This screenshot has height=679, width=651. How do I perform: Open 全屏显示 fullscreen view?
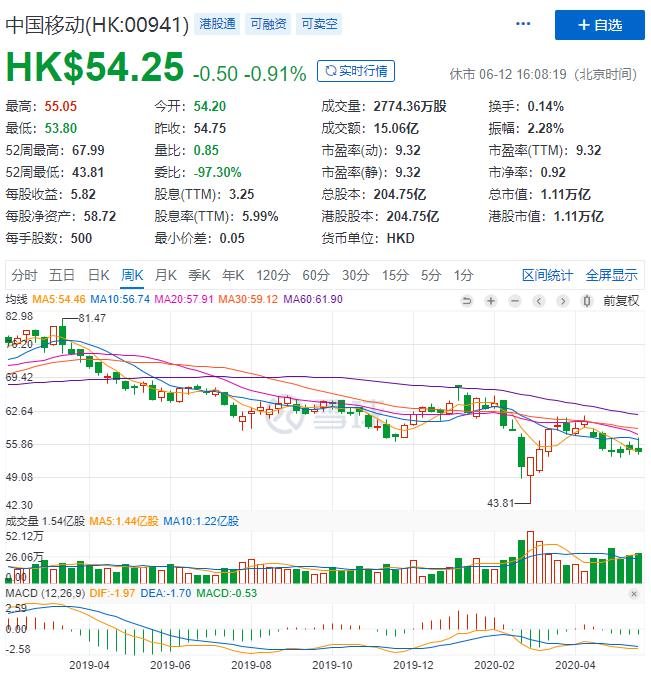pyautogui.click(x=611, y=275)
